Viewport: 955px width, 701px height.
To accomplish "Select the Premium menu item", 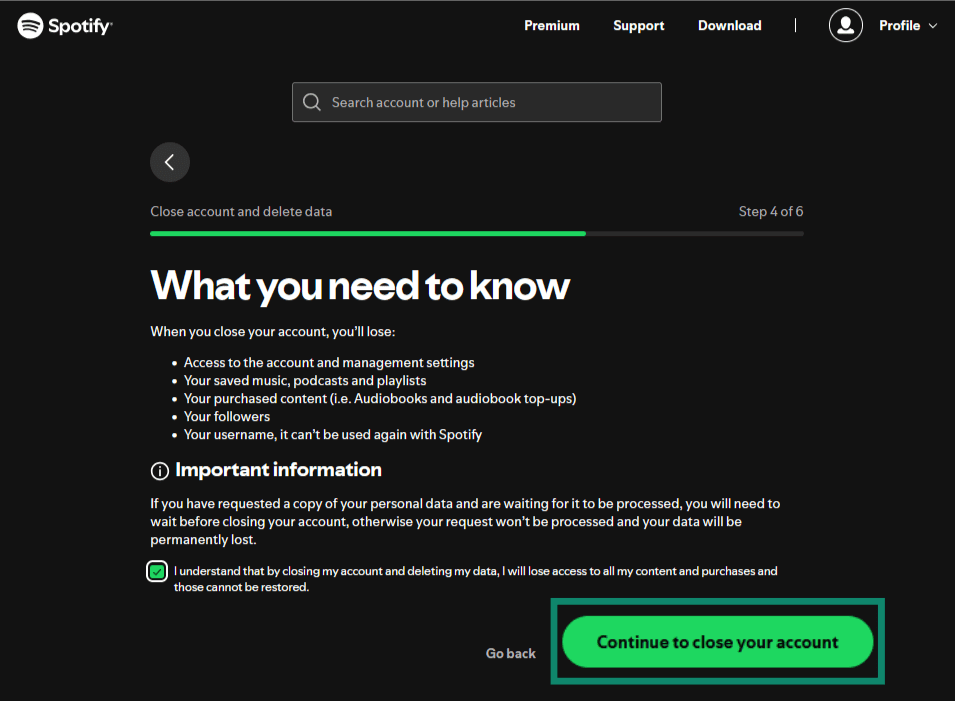I will (x=551, y=25).
